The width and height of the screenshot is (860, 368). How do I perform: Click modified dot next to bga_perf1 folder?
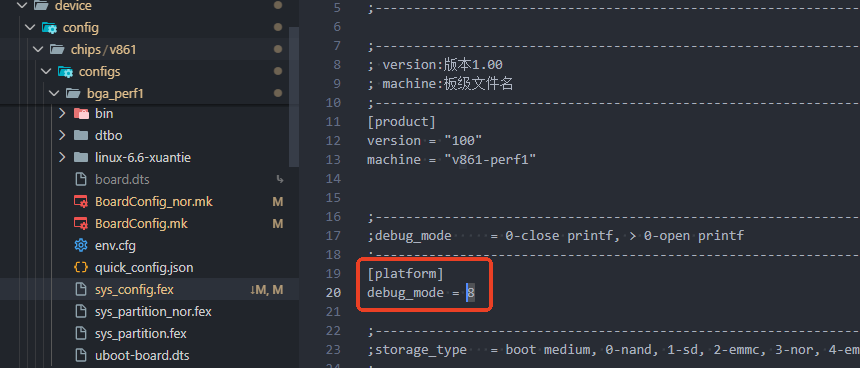point(278,93)
